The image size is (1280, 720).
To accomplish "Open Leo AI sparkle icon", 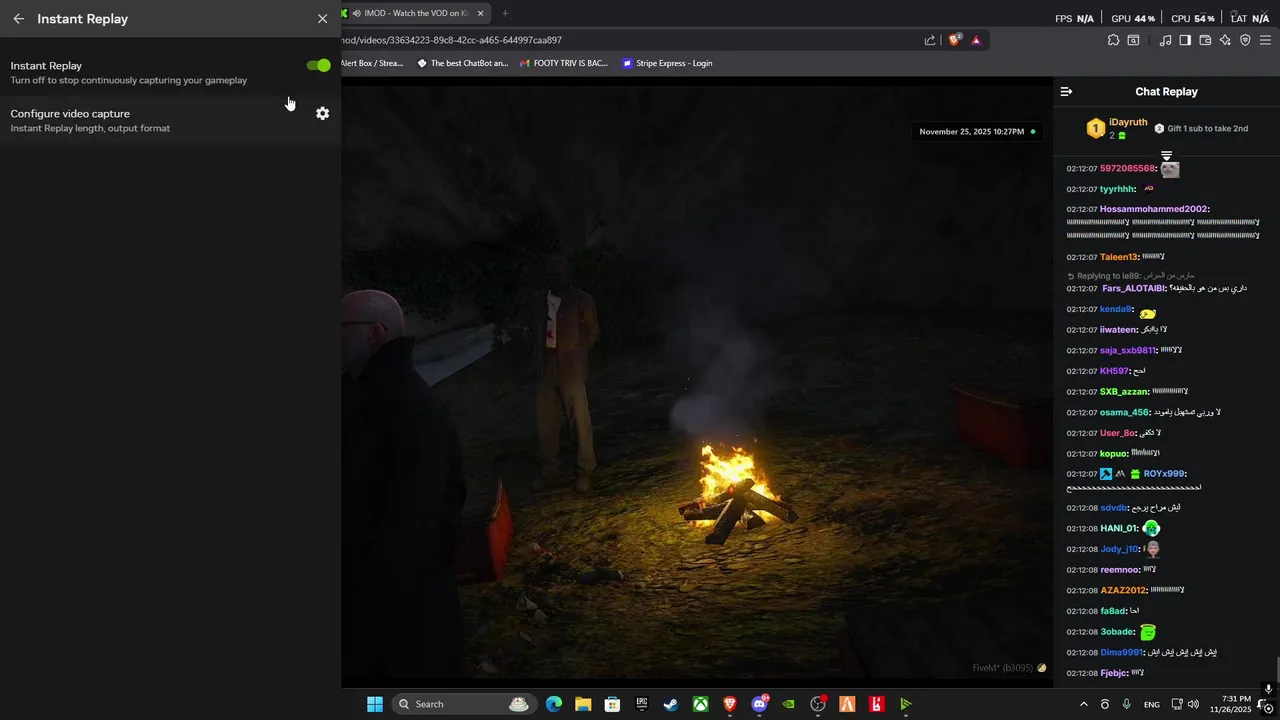I will [x=1225, y=40].
